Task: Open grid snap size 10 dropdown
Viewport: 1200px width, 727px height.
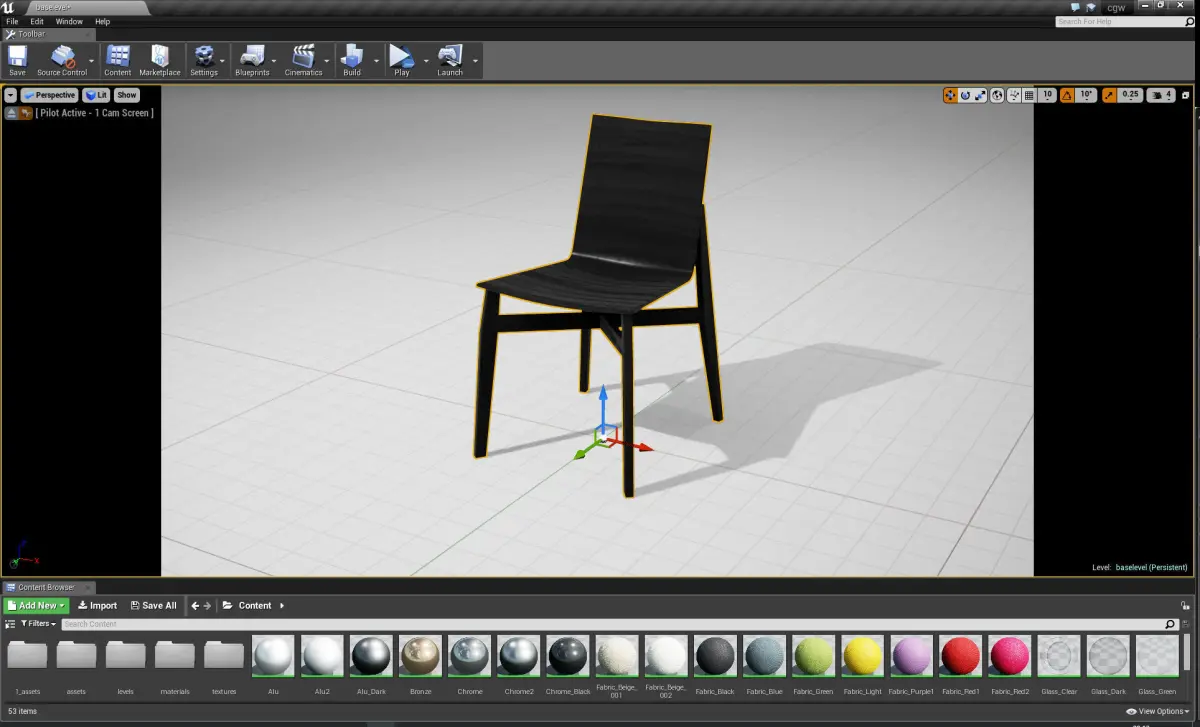Action: point(1047,95)
